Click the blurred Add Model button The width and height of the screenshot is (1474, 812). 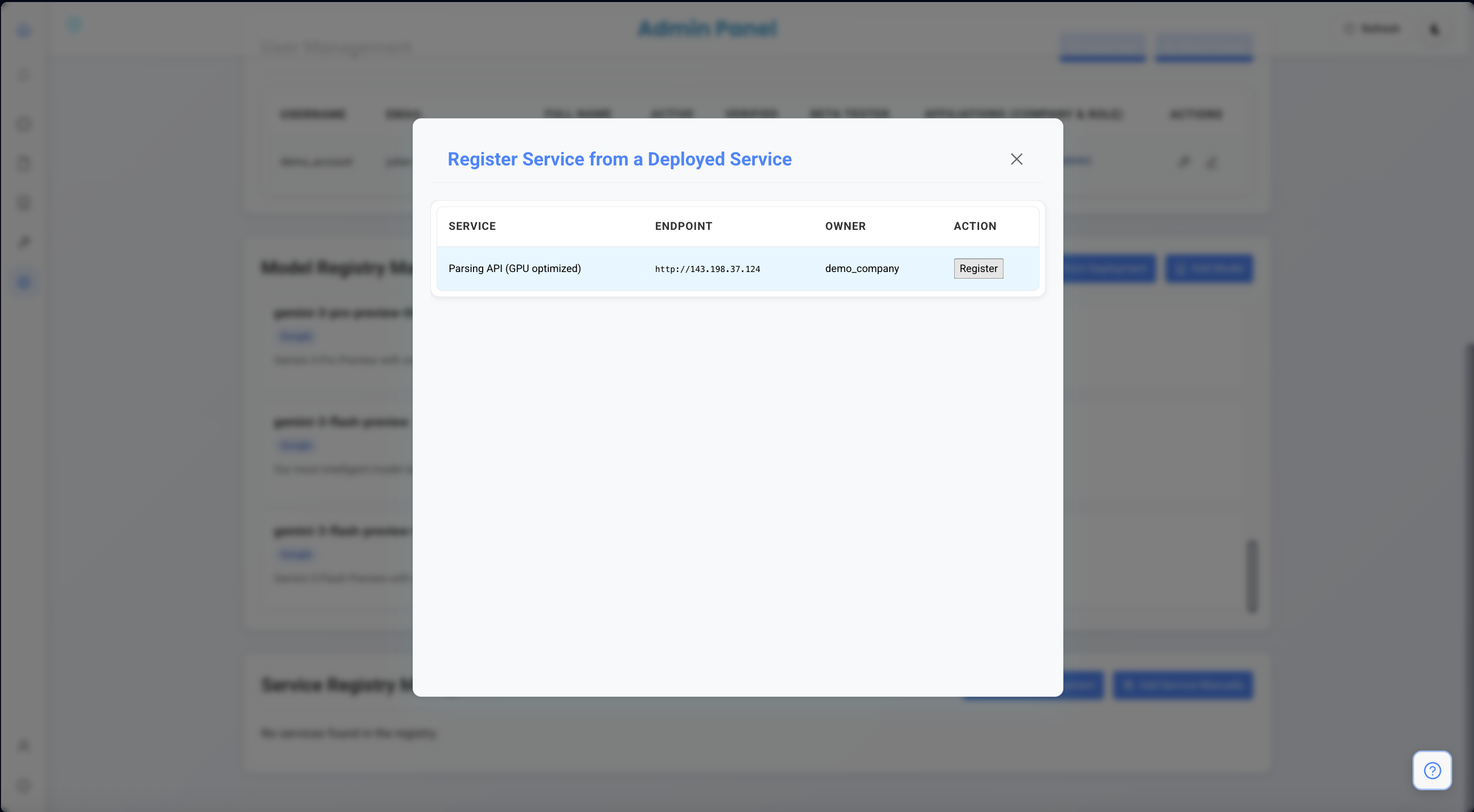[x=1209, y=268]
